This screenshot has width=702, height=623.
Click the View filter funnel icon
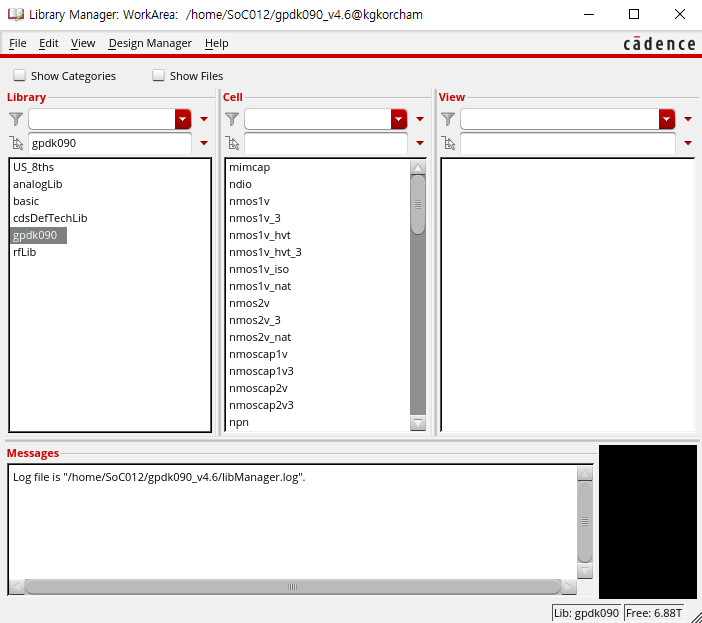pos(448,119)
